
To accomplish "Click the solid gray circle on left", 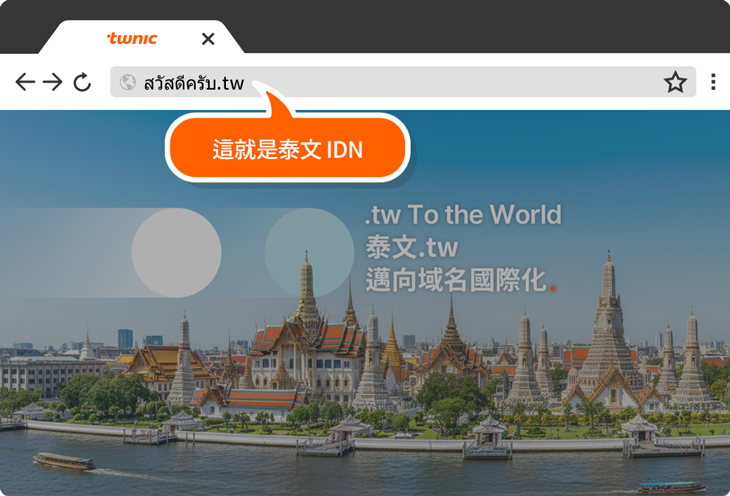I will 176,252.
